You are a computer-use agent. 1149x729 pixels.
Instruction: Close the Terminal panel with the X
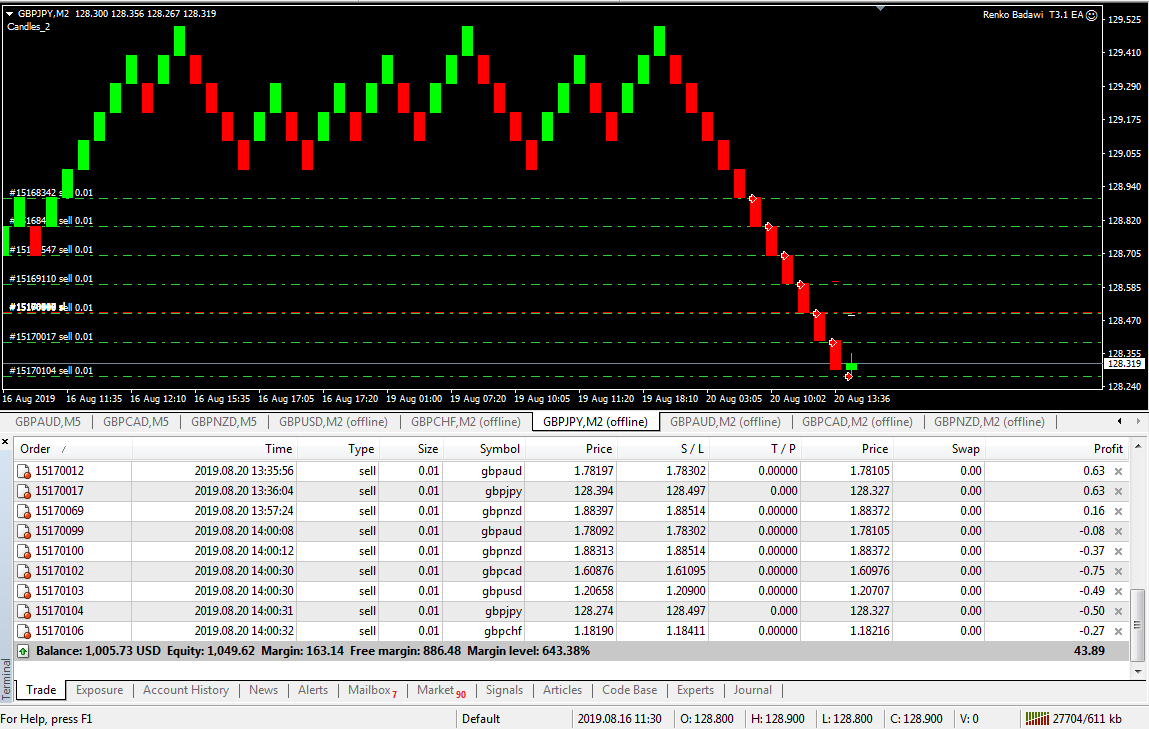click(6, 441)
